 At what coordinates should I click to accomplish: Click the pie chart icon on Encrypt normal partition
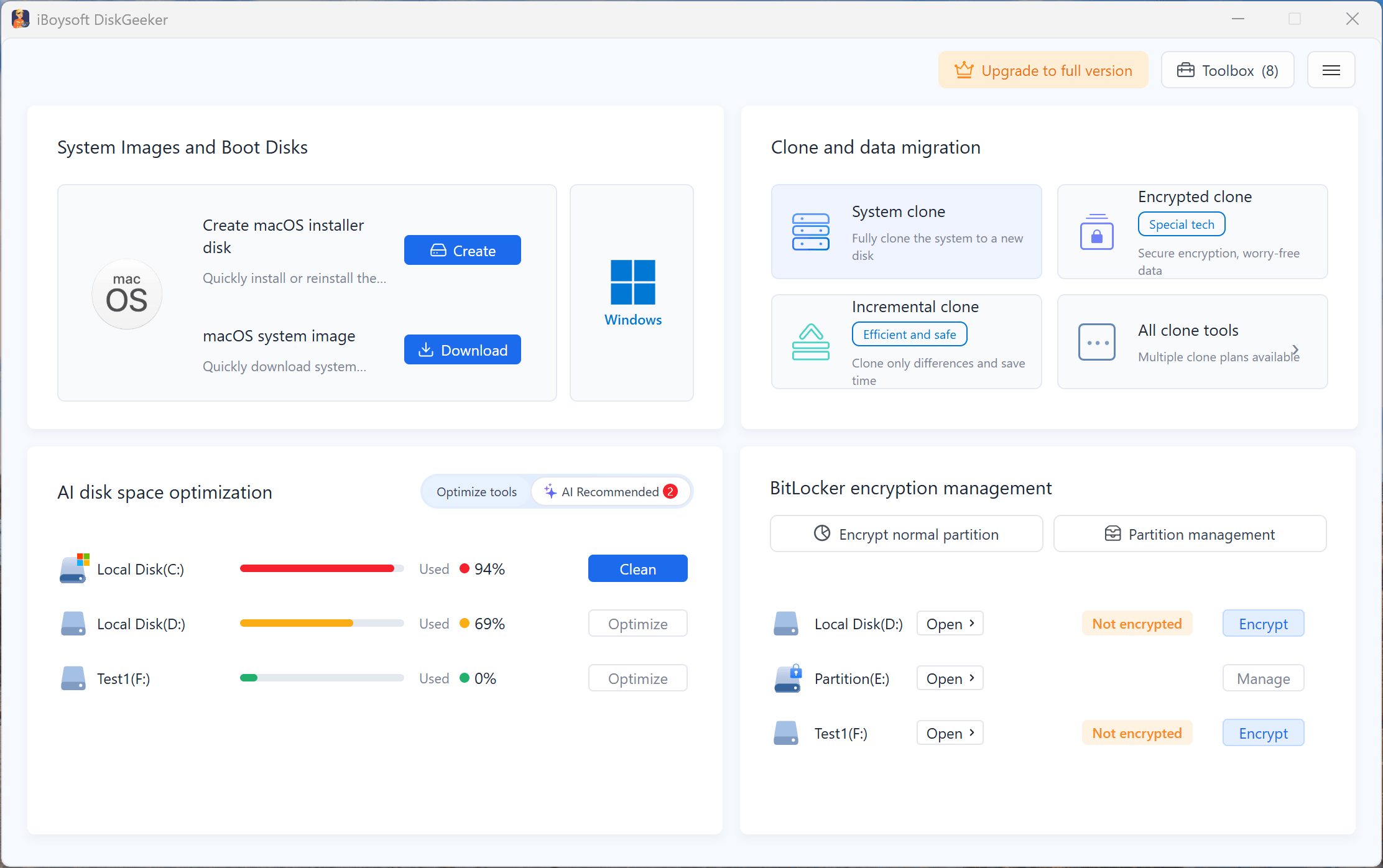pyautogui.click(x=822, y=533)
